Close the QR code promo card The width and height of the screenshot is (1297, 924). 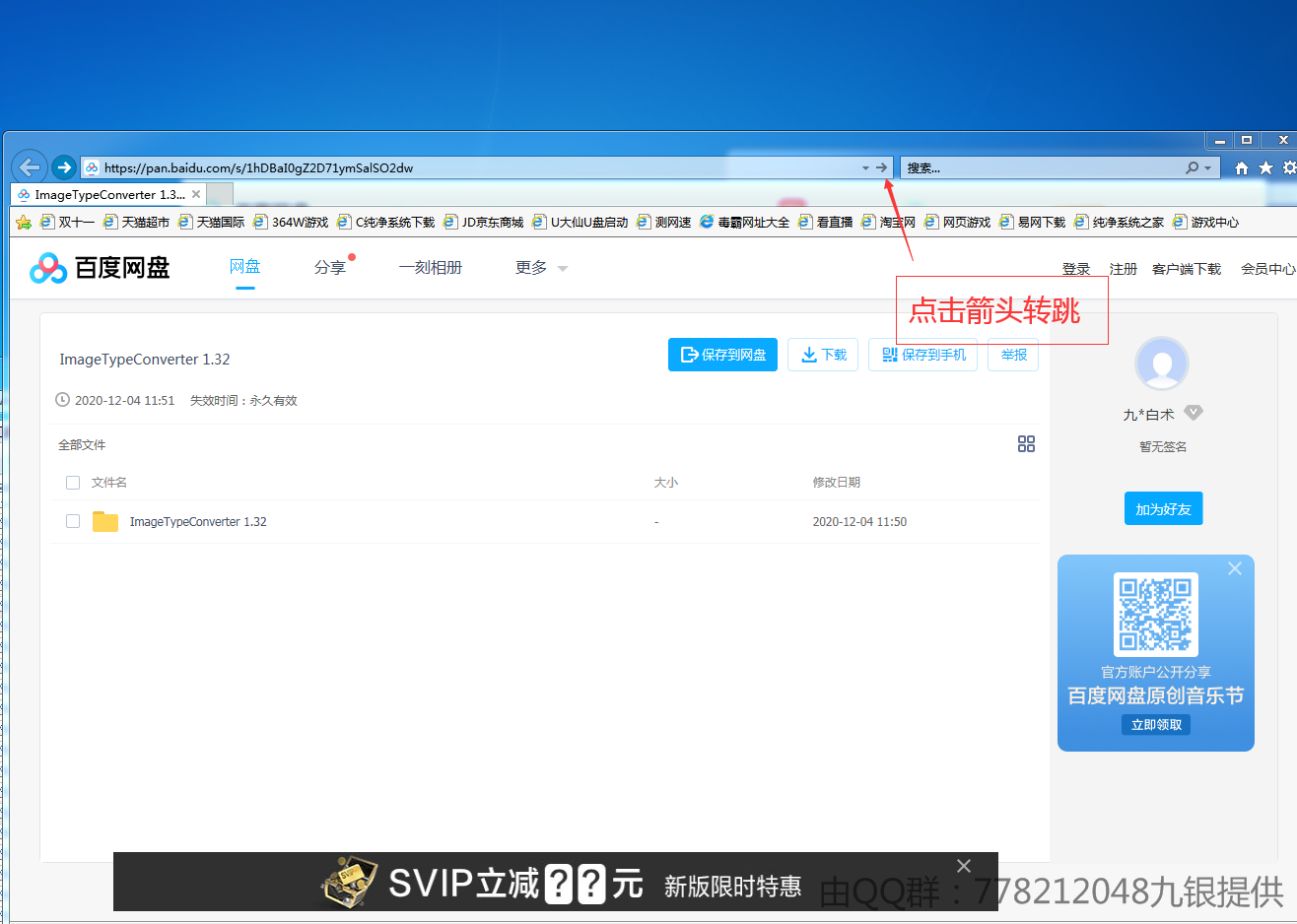[x=1234, y=568]
